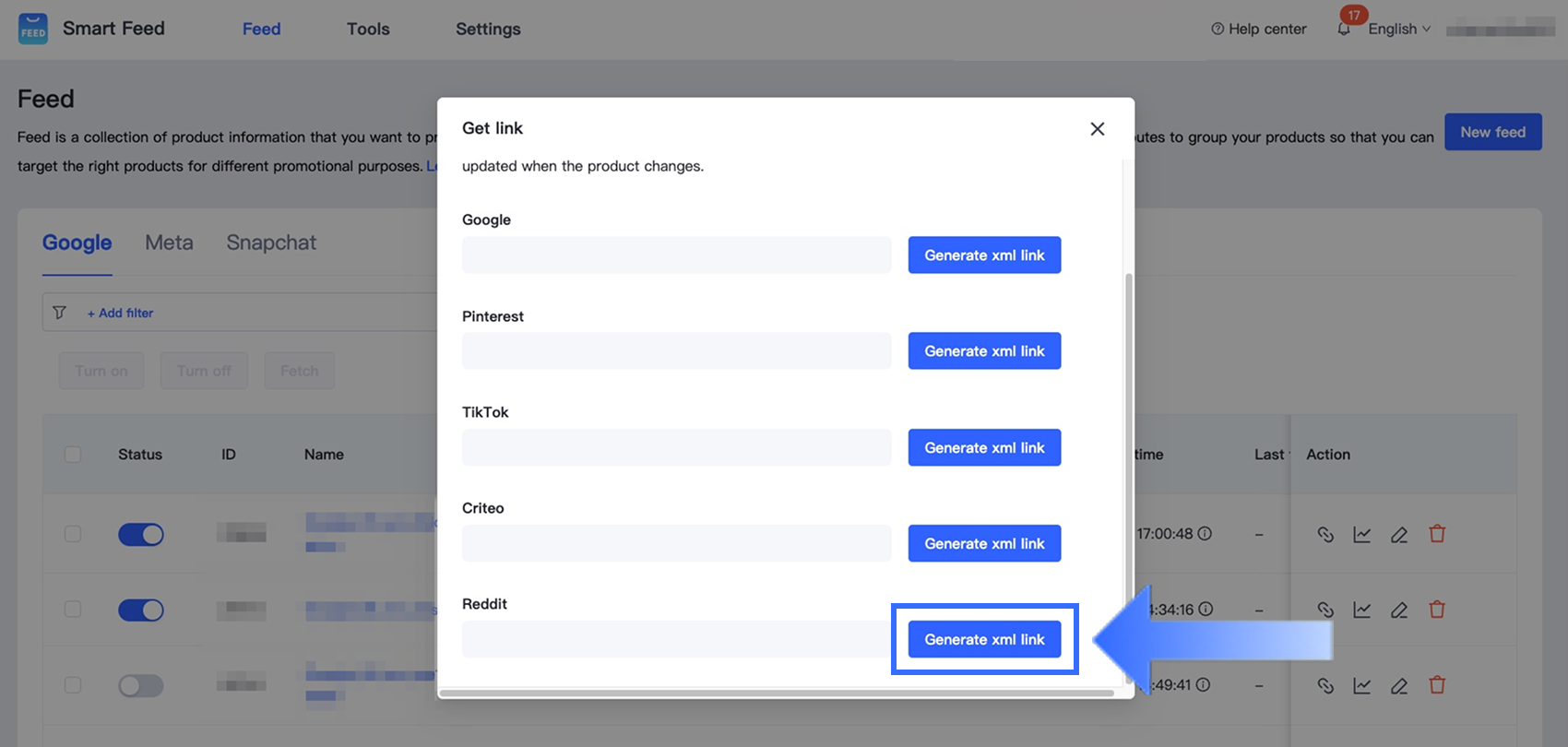Open the notifications bell icon

(x=1344, y=29)
